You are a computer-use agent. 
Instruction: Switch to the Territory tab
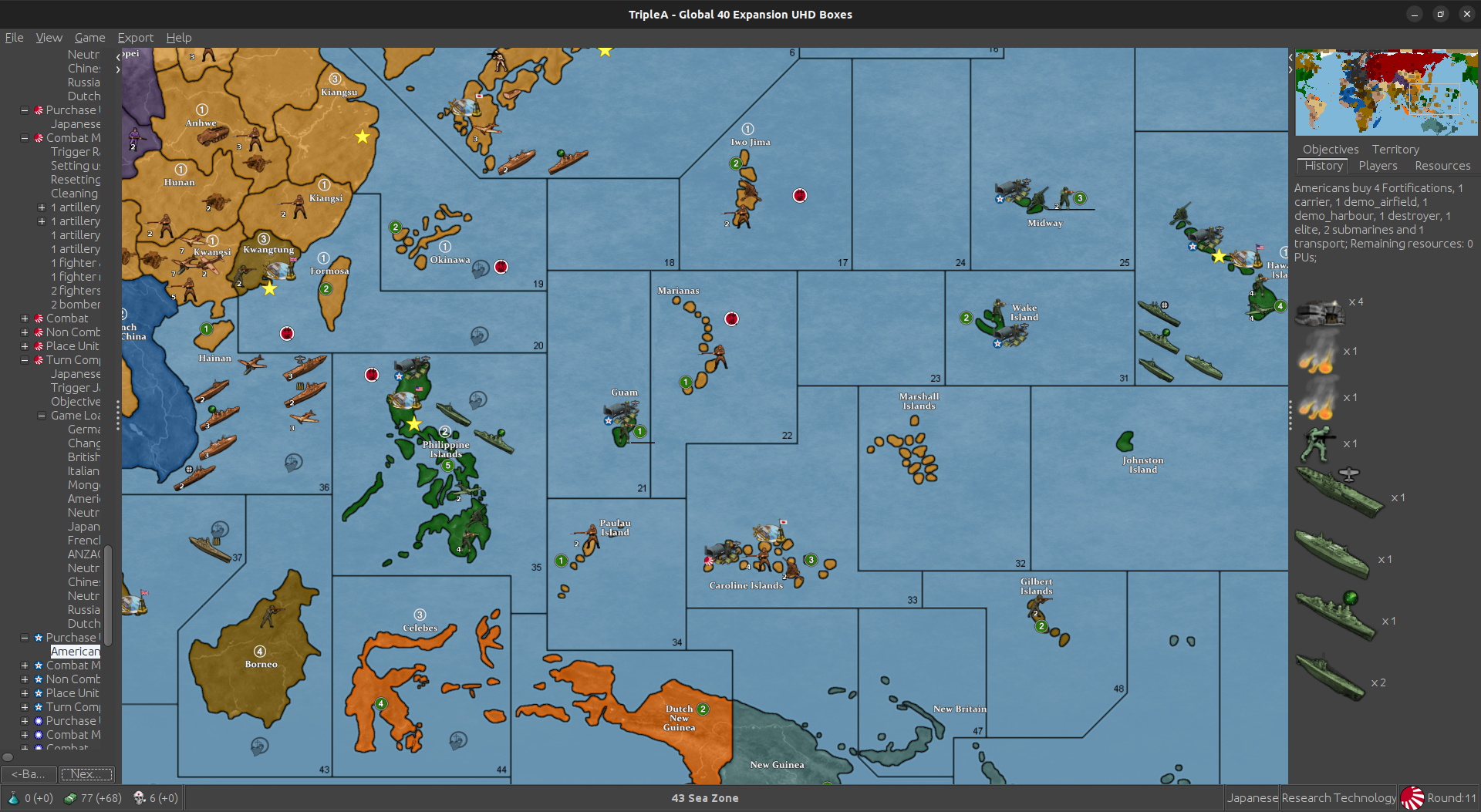(1395, 150)
